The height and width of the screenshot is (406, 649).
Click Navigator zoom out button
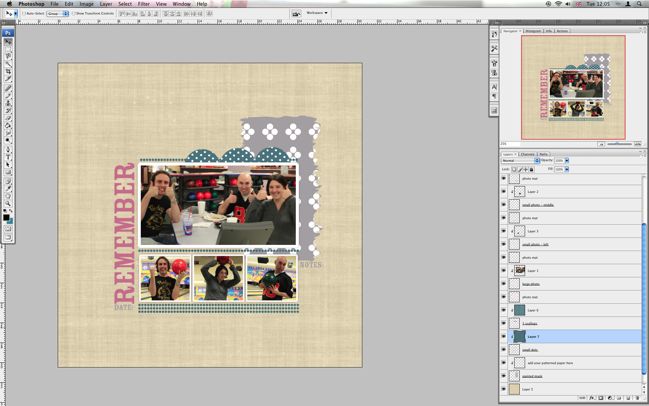(x=601, y=144)
